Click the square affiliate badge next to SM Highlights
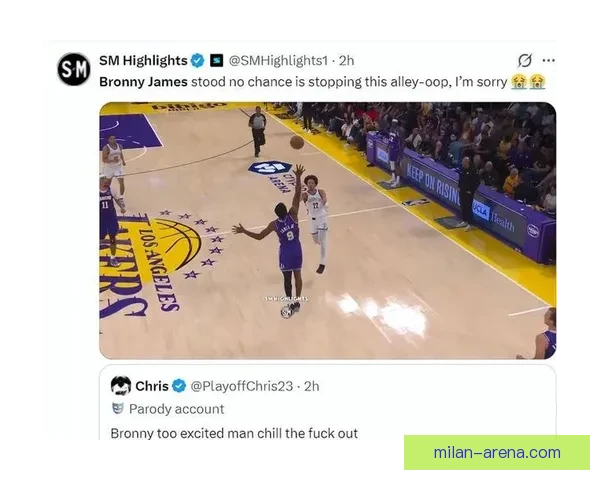This screenshot has width=600, height=480. click(x=217, y=60)
